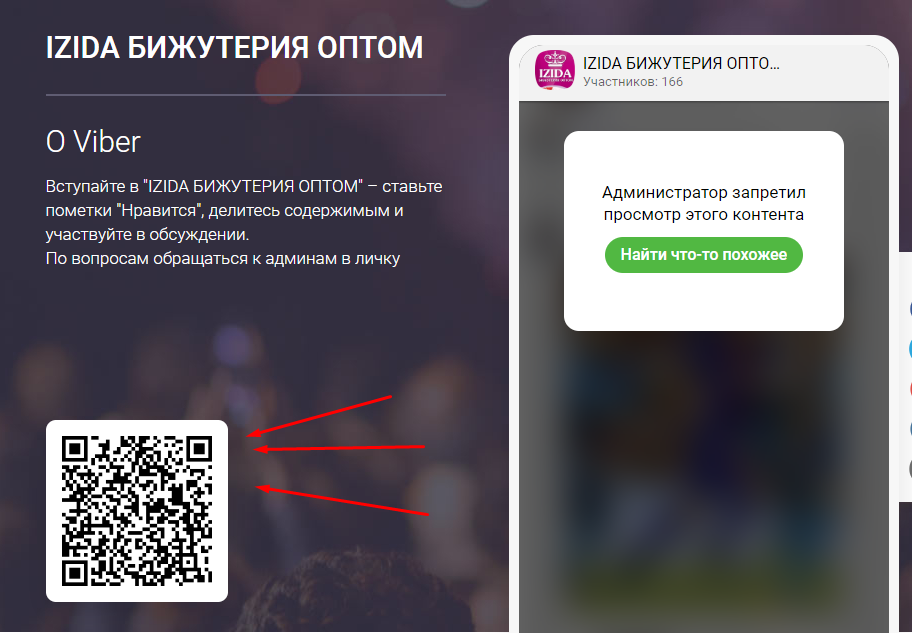This screenshot has height=633, width=912.
Task: Open the dark blue Facebook share circle
Action: click(909, 309)
